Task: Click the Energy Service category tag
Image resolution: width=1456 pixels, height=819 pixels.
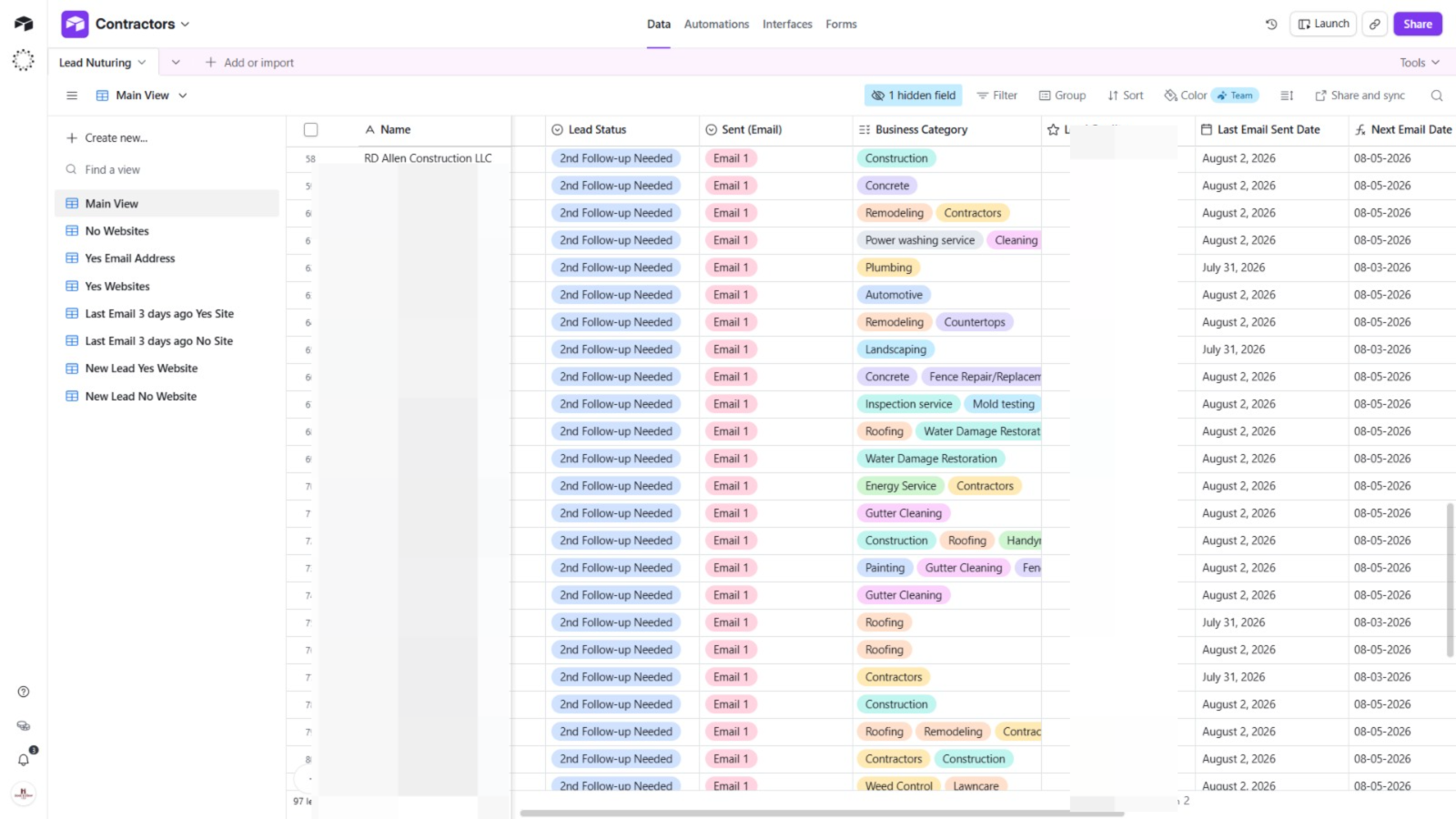Action: 901,486
